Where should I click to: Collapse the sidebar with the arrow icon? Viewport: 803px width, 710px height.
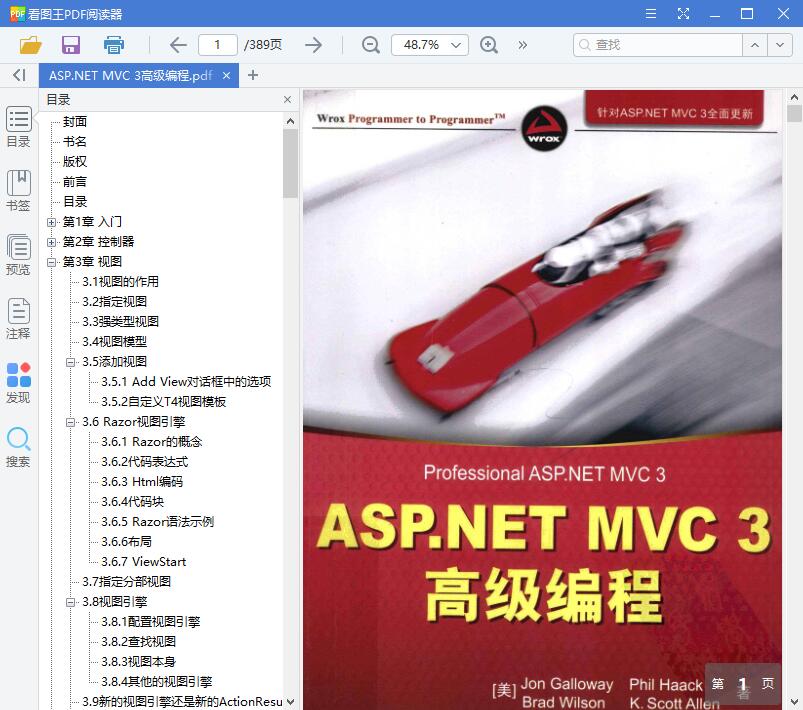click(19, 75)
